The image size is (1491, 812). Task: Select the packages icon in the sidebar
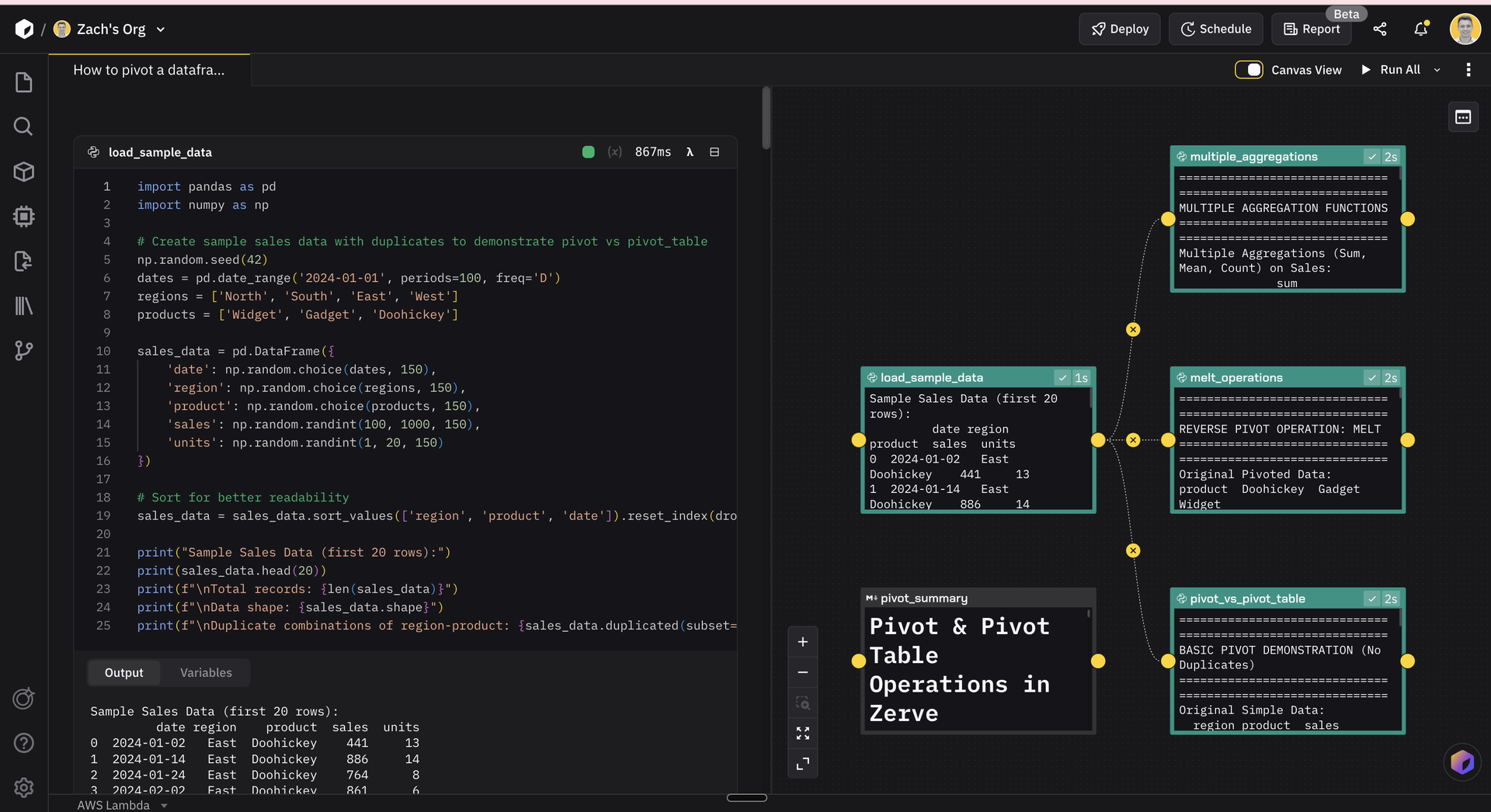click(x=23, y=172)
